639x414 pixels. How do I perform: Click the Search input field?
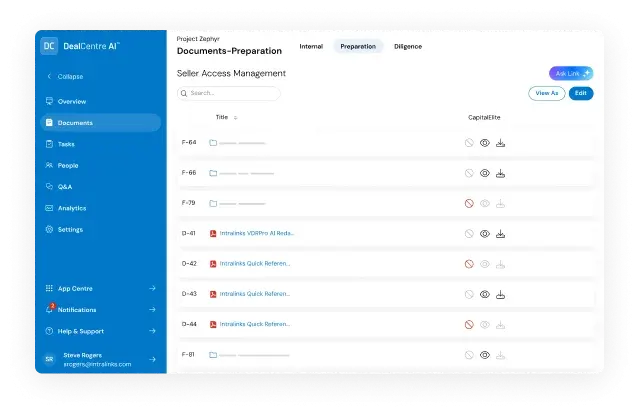tap(229, 93)
